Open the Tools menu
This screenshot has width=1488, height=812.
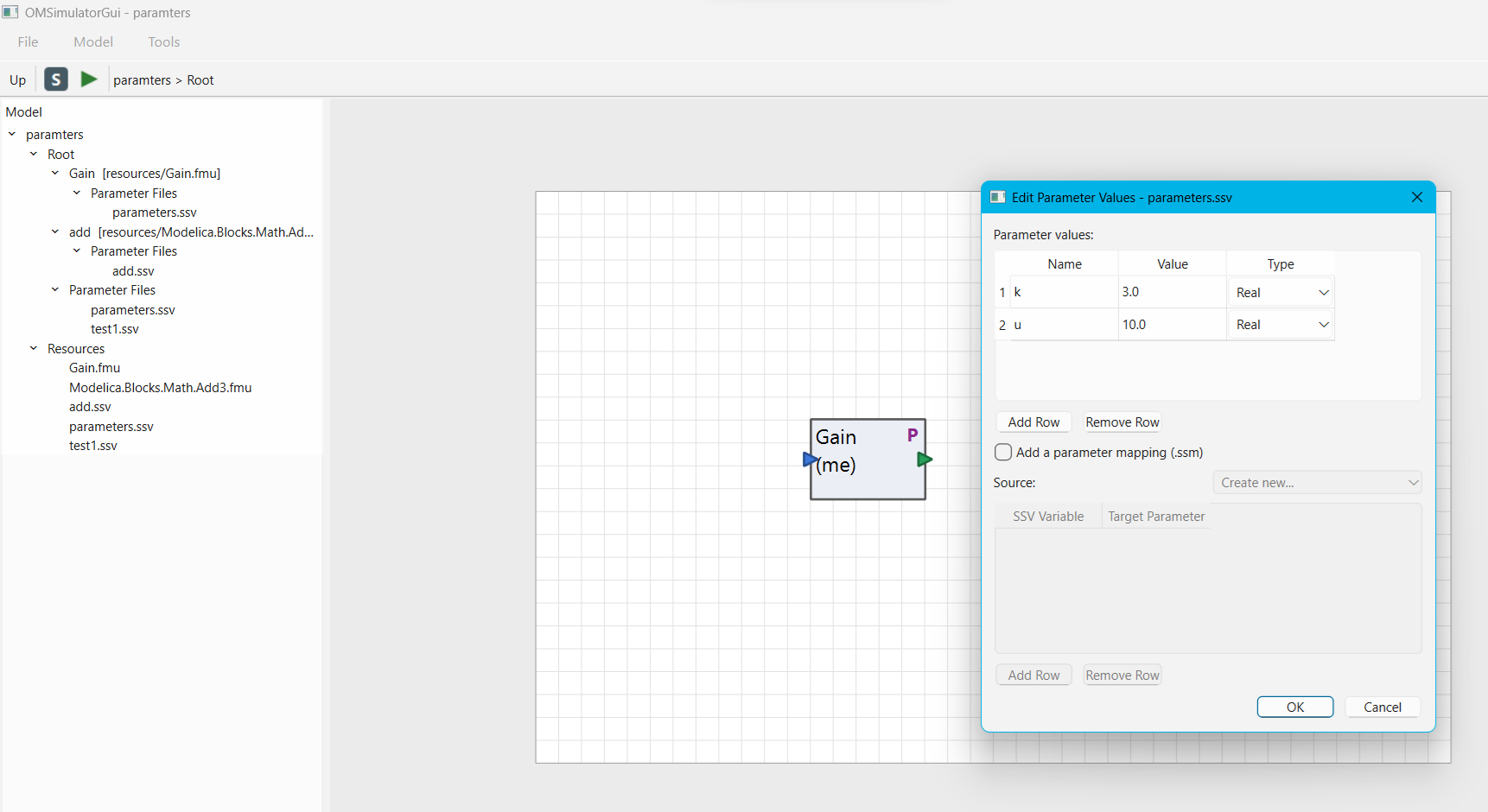tap(164, 41)
